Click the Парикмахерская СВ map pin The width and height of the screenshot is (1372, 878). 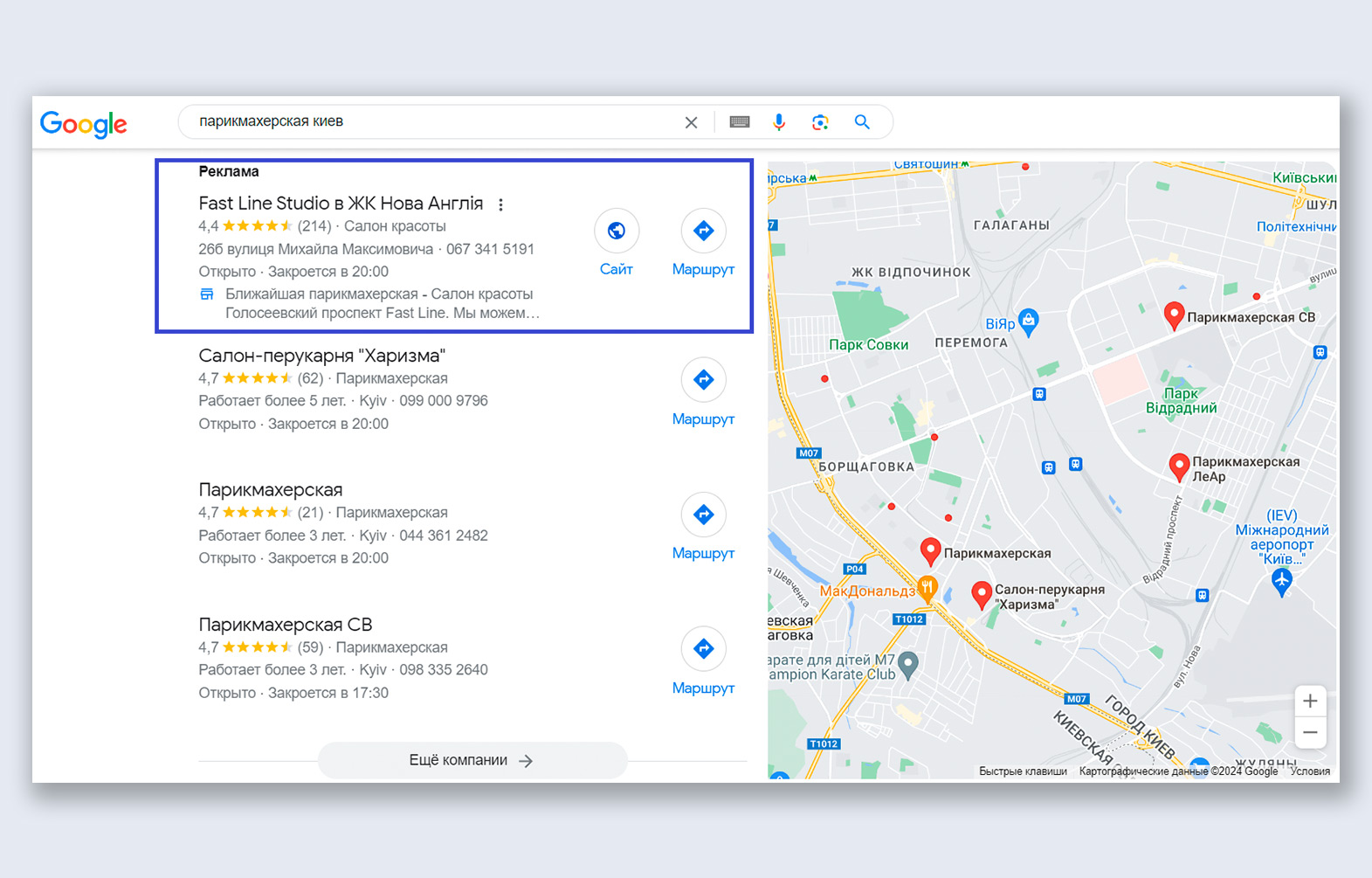tap(1175, 315)
